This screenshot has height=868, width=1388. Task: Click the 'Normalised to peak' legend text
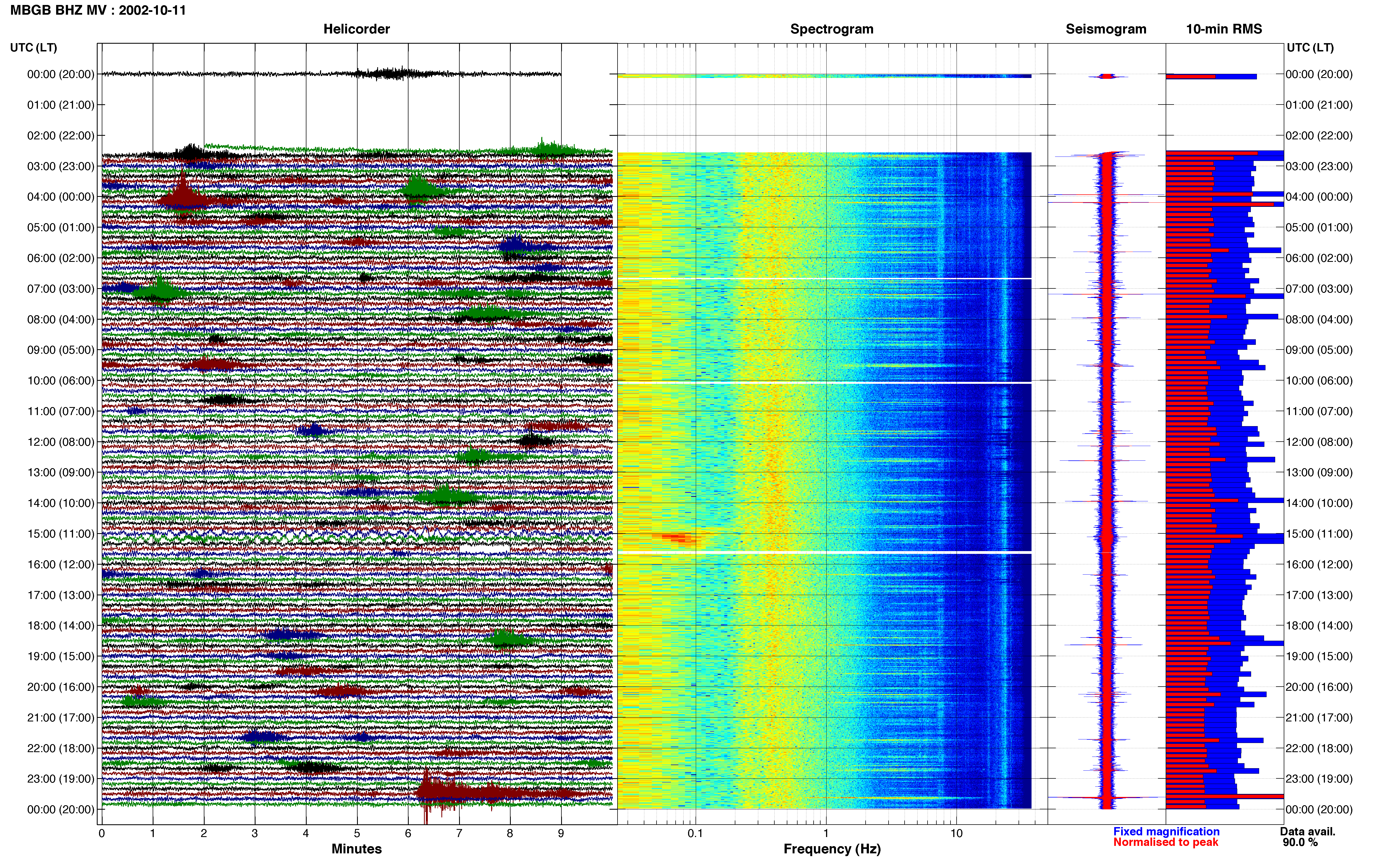1165,842
